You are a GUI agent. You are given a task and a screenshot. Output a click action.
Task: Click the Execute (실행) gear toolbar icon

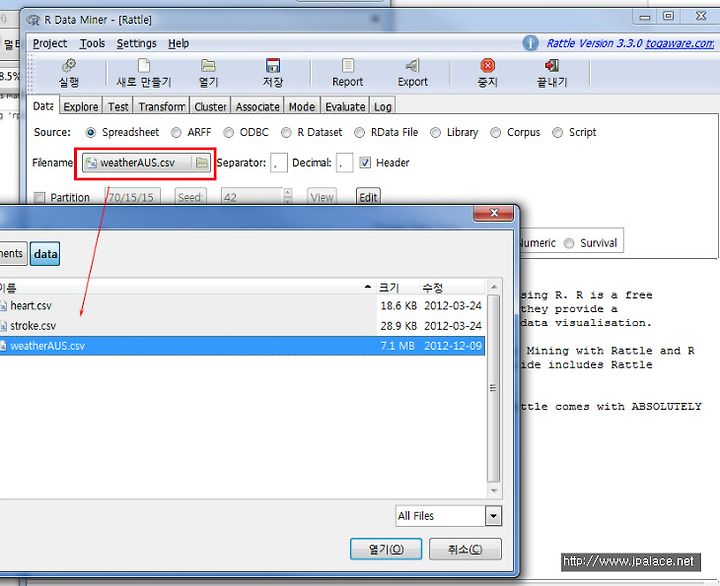click(x=69, y=65)
